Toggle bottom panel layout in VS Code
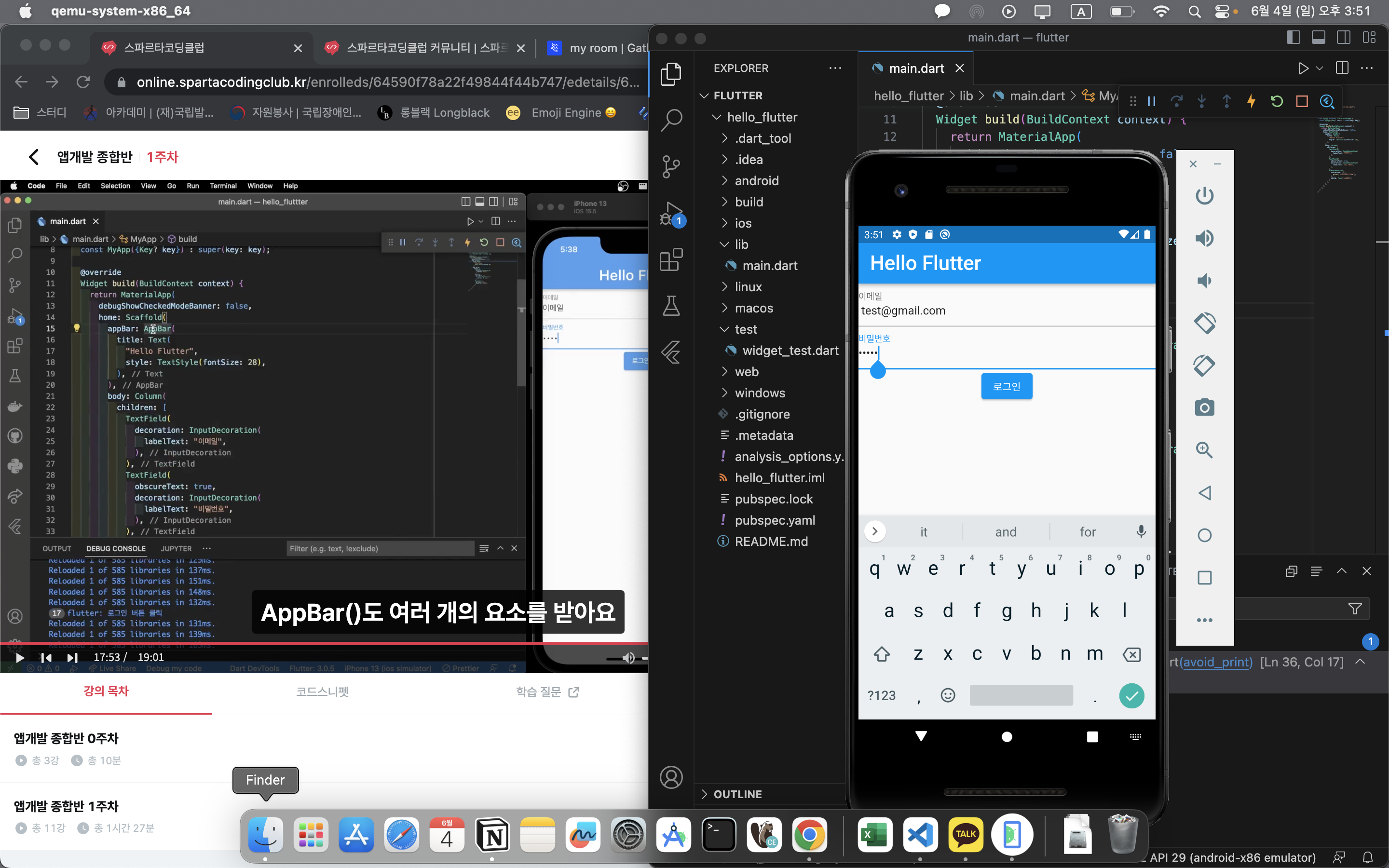Screen dimensions: 1389x868 [x=1319, y=37]
